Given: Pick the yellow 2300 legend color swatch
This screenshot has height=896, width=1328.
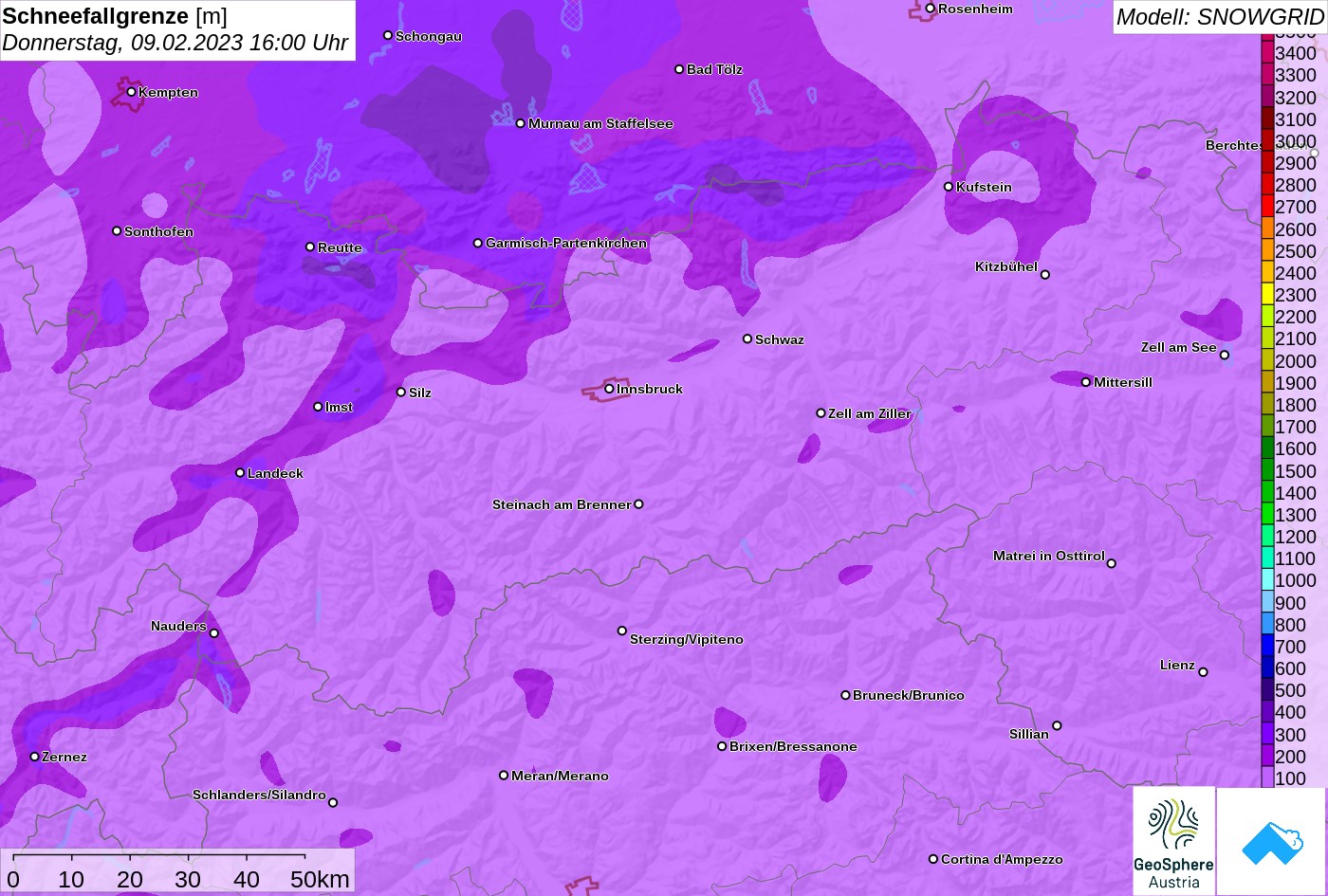Looking at the screenshot, I should point(1267,295).
